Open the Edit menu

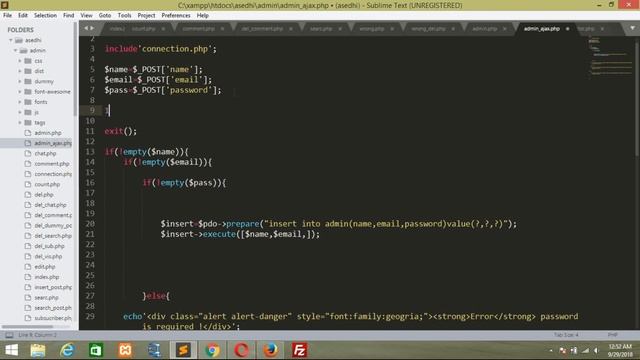(23, 16)
